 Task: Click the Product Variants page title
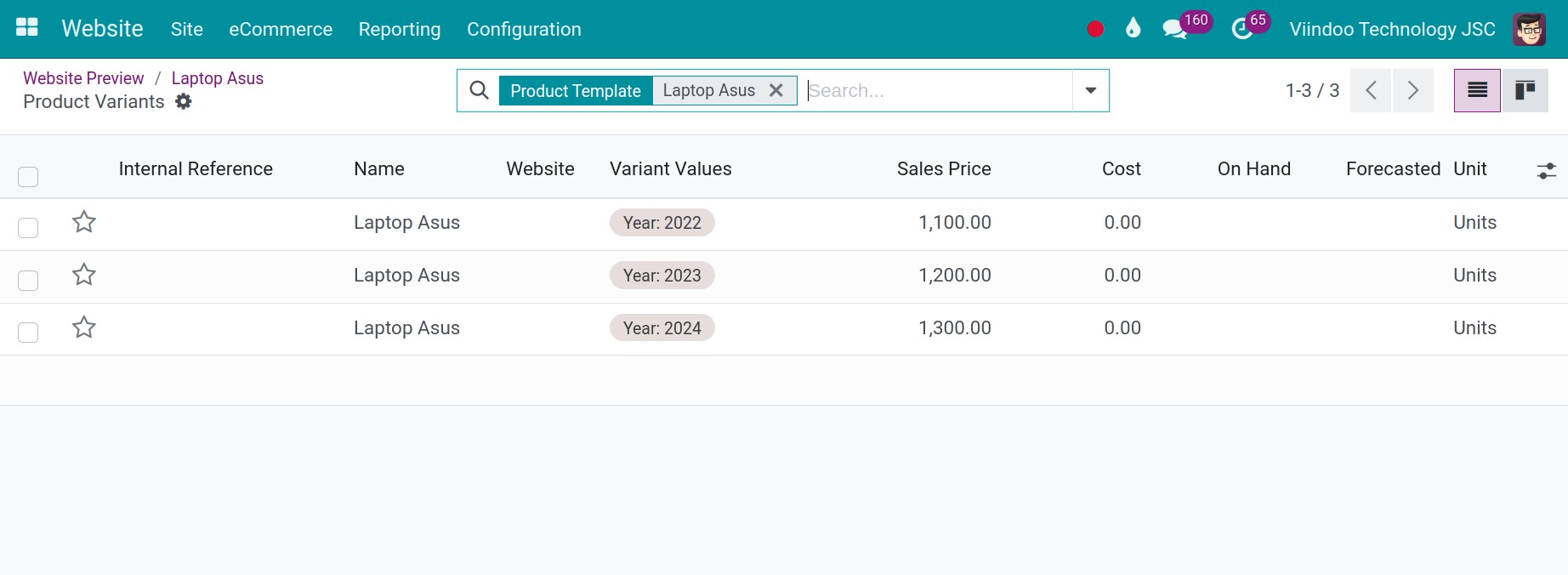click(x=94, y=102)
